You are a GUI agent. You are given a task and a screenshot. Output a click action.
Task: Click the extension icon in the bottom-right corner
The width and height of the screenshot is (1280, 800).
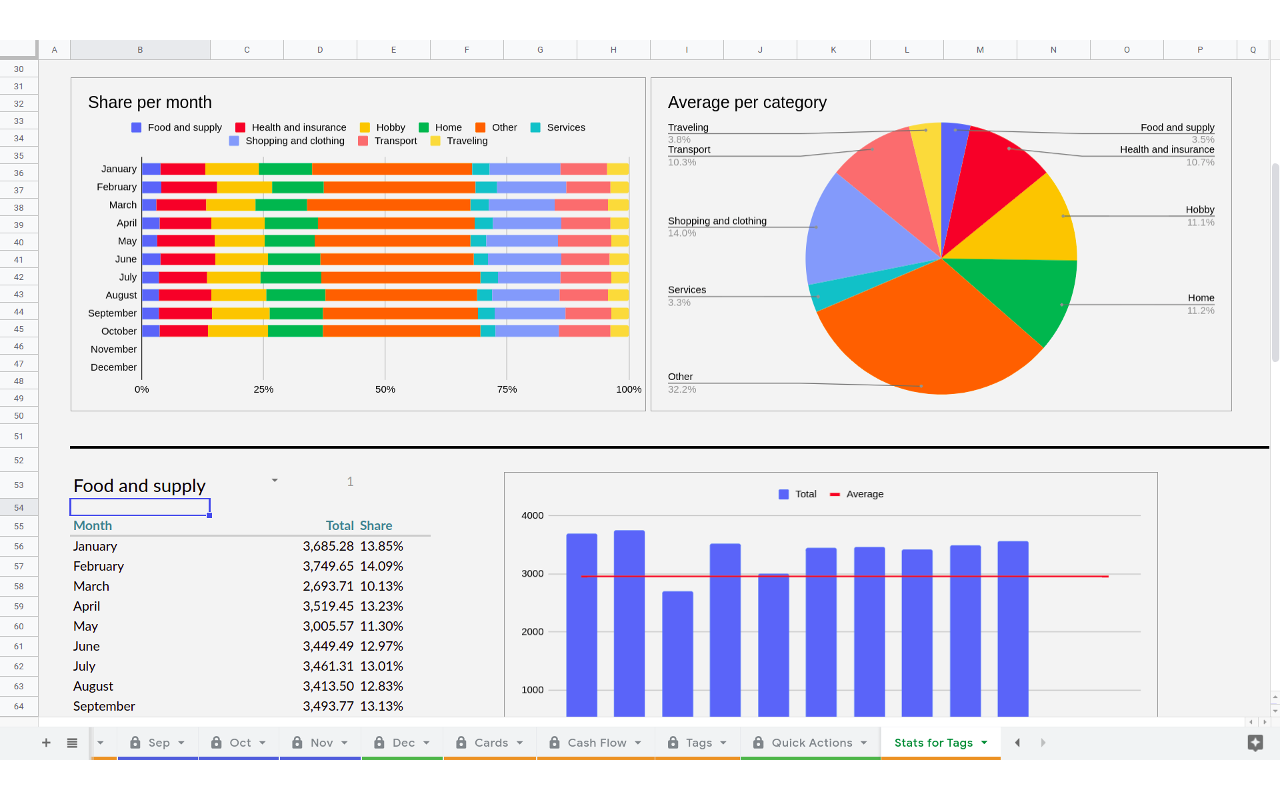click(1254, 742)
